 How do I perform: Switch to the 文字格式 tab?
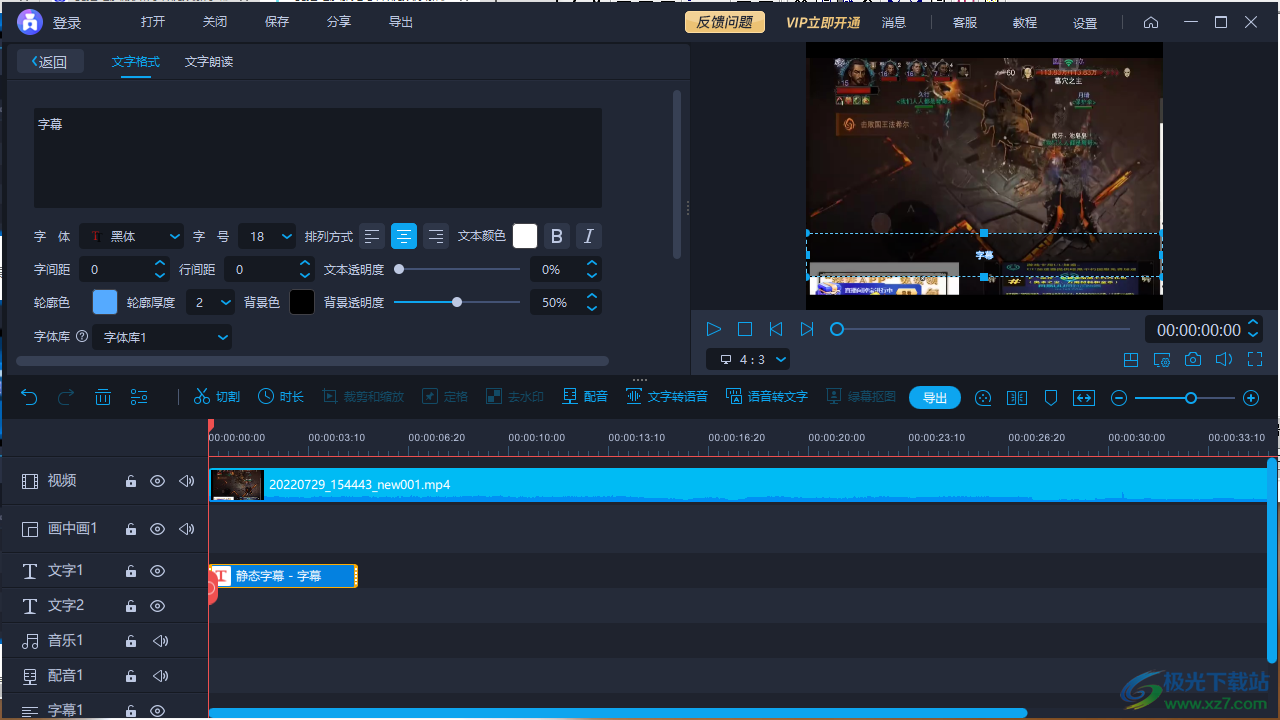(x=135, y=61)
